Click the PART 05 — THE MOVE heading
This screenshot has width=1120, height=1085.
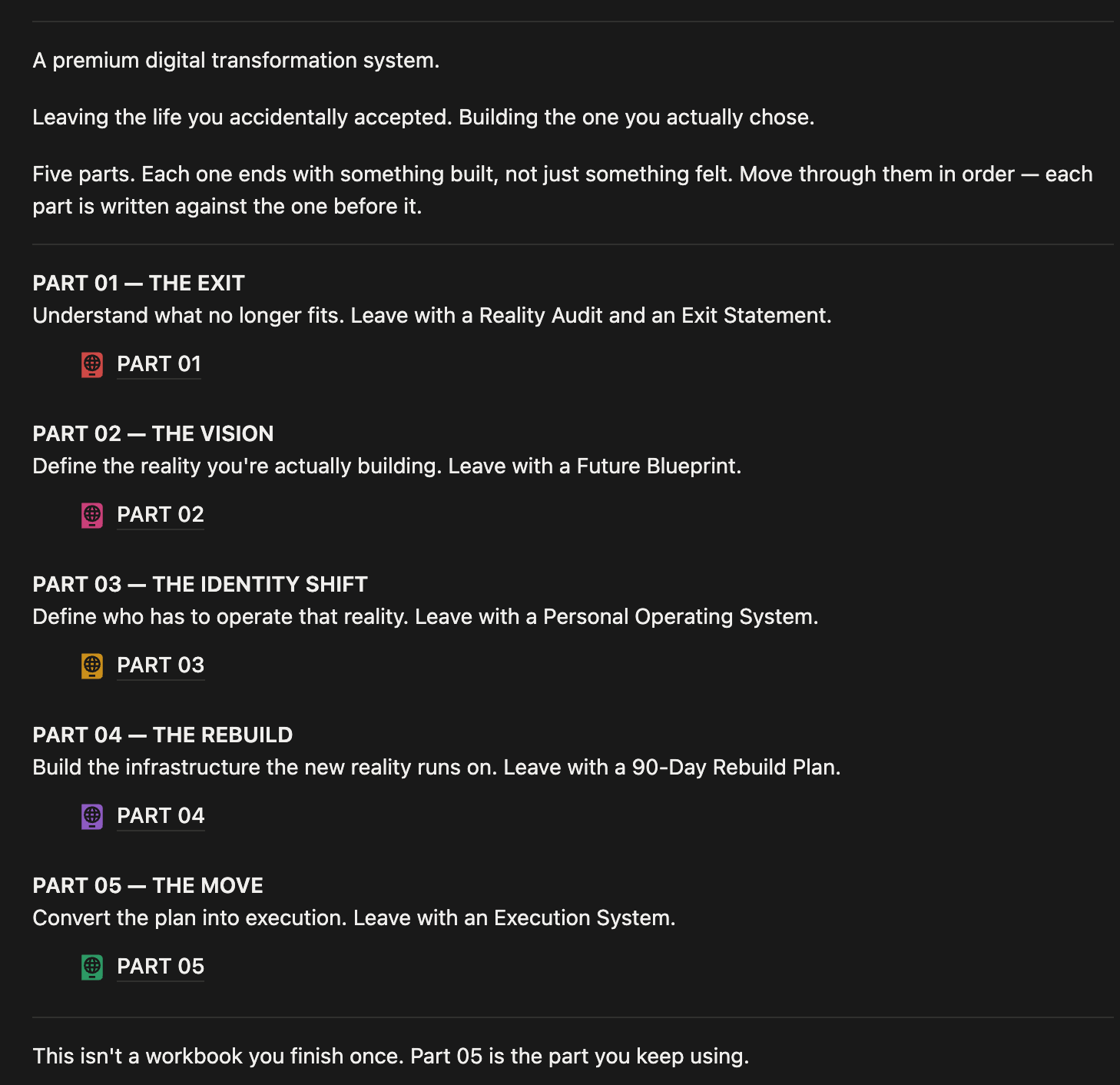[x=147, y=886]
